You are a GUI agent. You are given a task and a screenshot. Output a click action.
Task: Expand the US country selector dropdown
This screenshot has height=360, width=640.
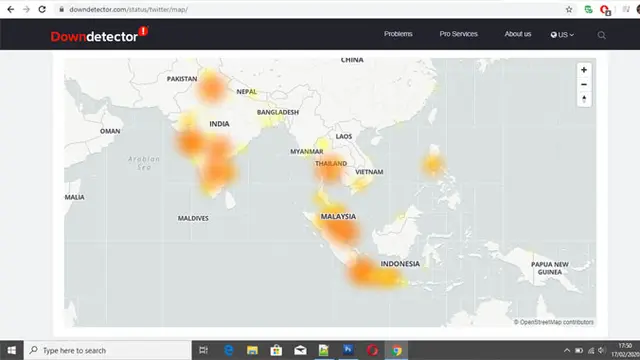(x=562, y=35)
